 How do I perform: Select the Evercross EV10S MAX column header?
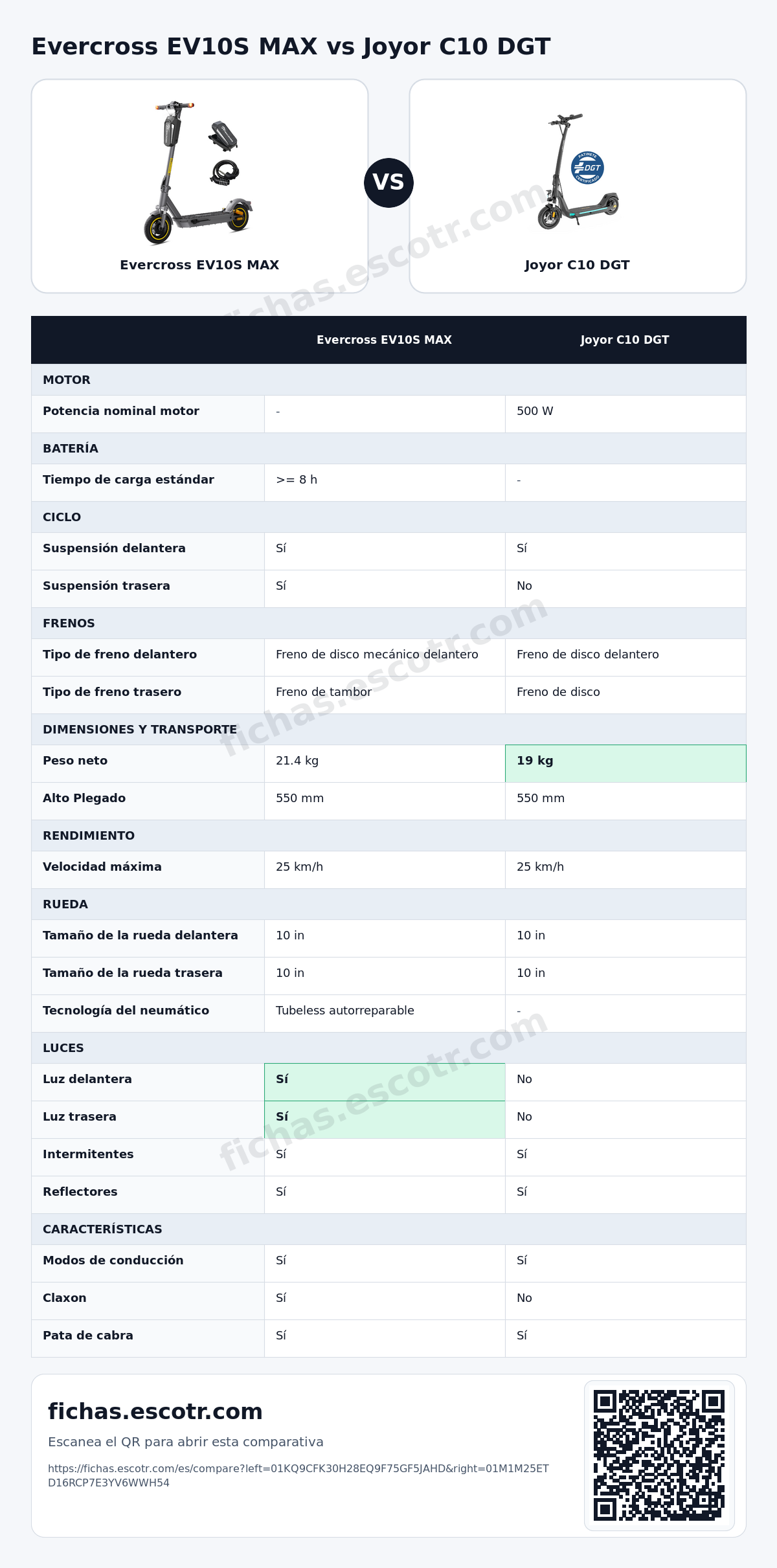pos(384,340)
